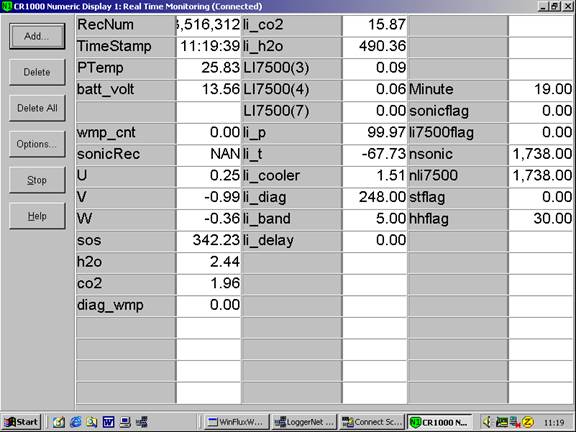The width and height of the screenshot is (576, 432).
Task: Select the stflag label cell
Action: (x=458, y=198)
